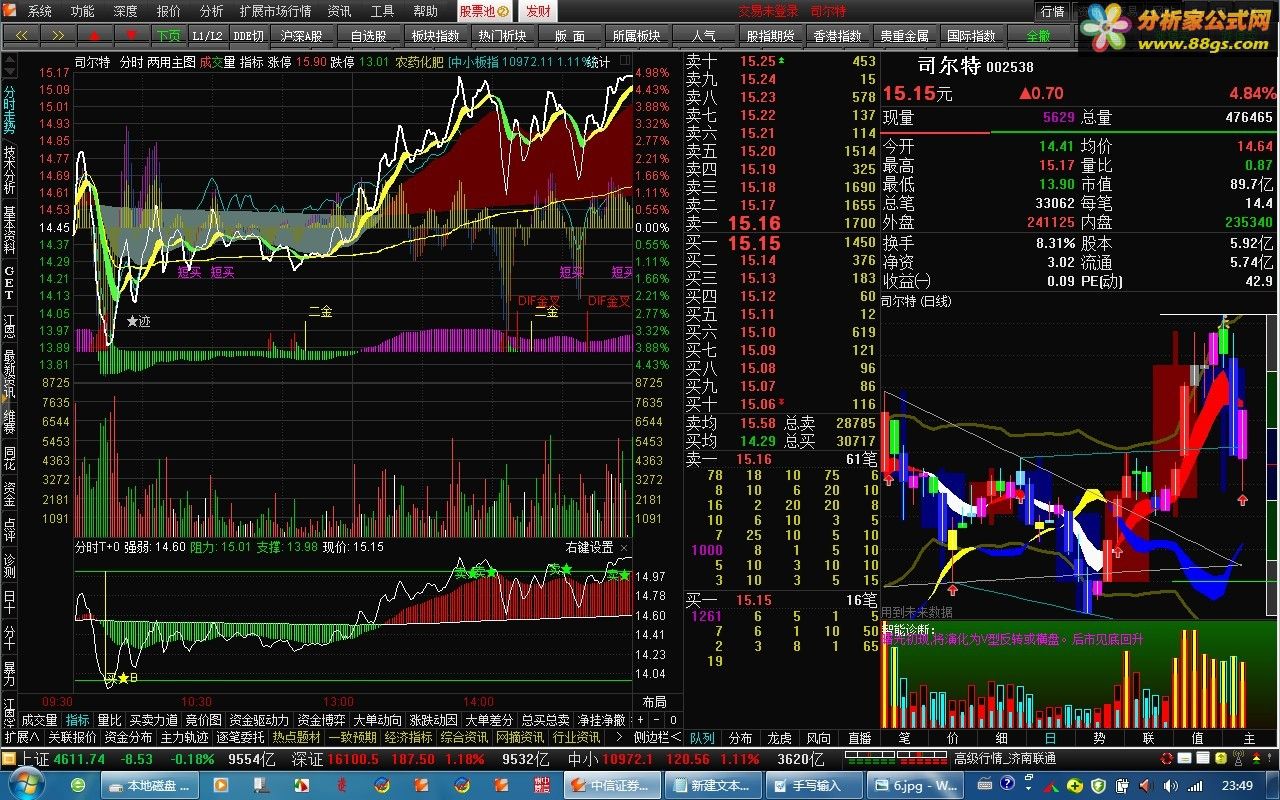The width and height of the screenshot is (1280, 800).
Task: Click the 交易未登录 status text
Action: point(769,11)
